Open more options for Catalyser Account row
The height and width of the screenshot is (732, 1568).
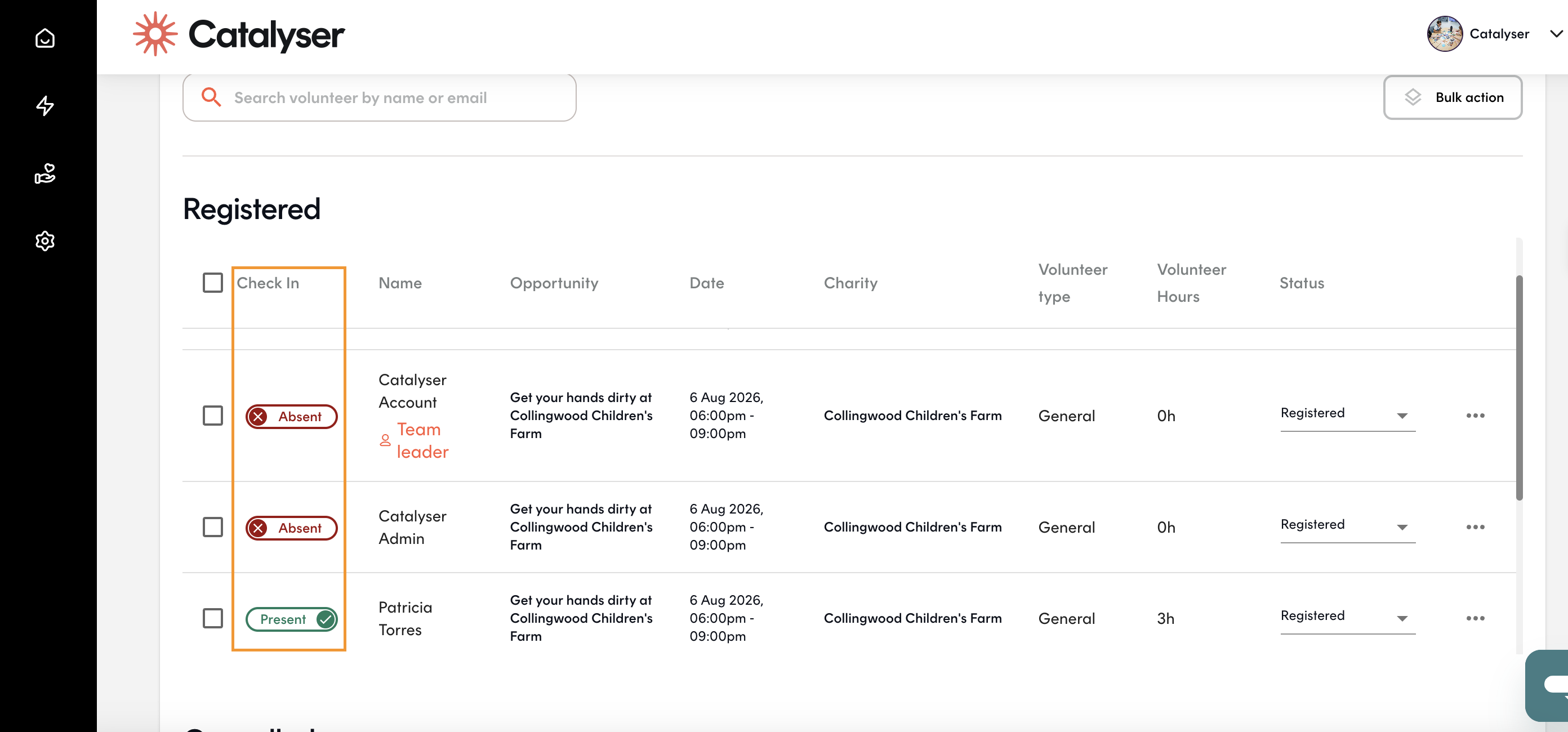pos(1476,416)
